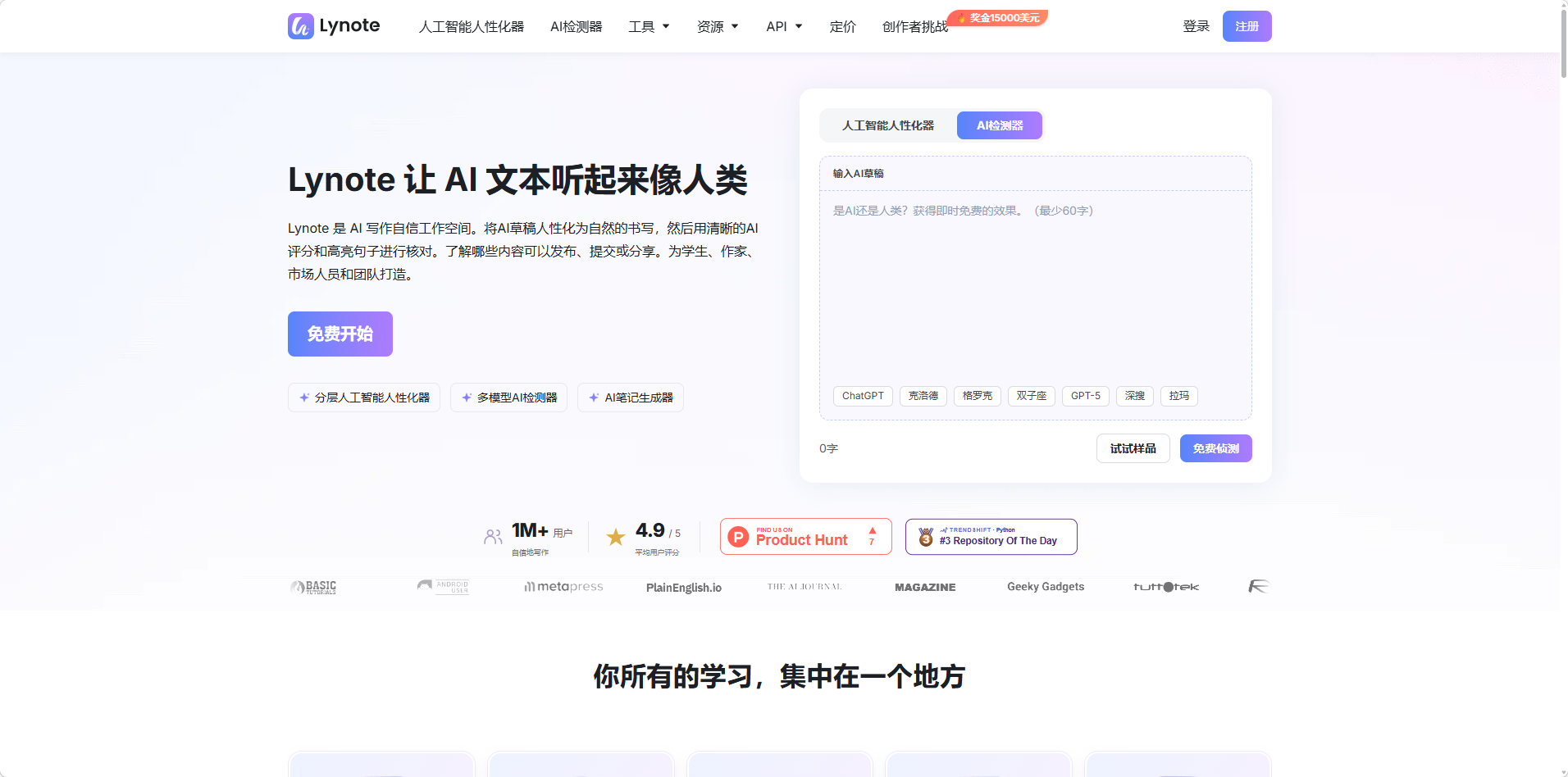Expand the 工具 dropdown menu
Image resolution: width=1568 pixels, height=777 pixels.
point(649,26)
